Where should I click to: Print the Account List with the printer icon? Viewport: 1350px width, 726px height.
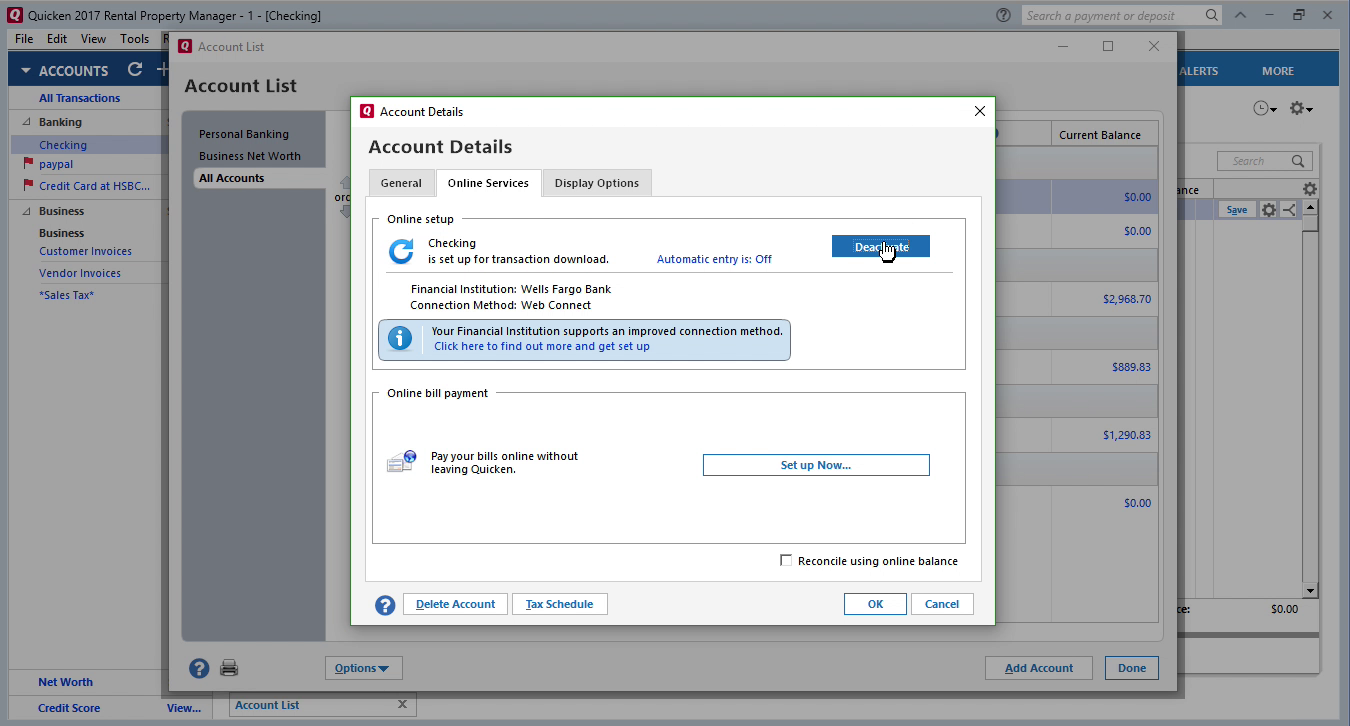pos(229,668)
